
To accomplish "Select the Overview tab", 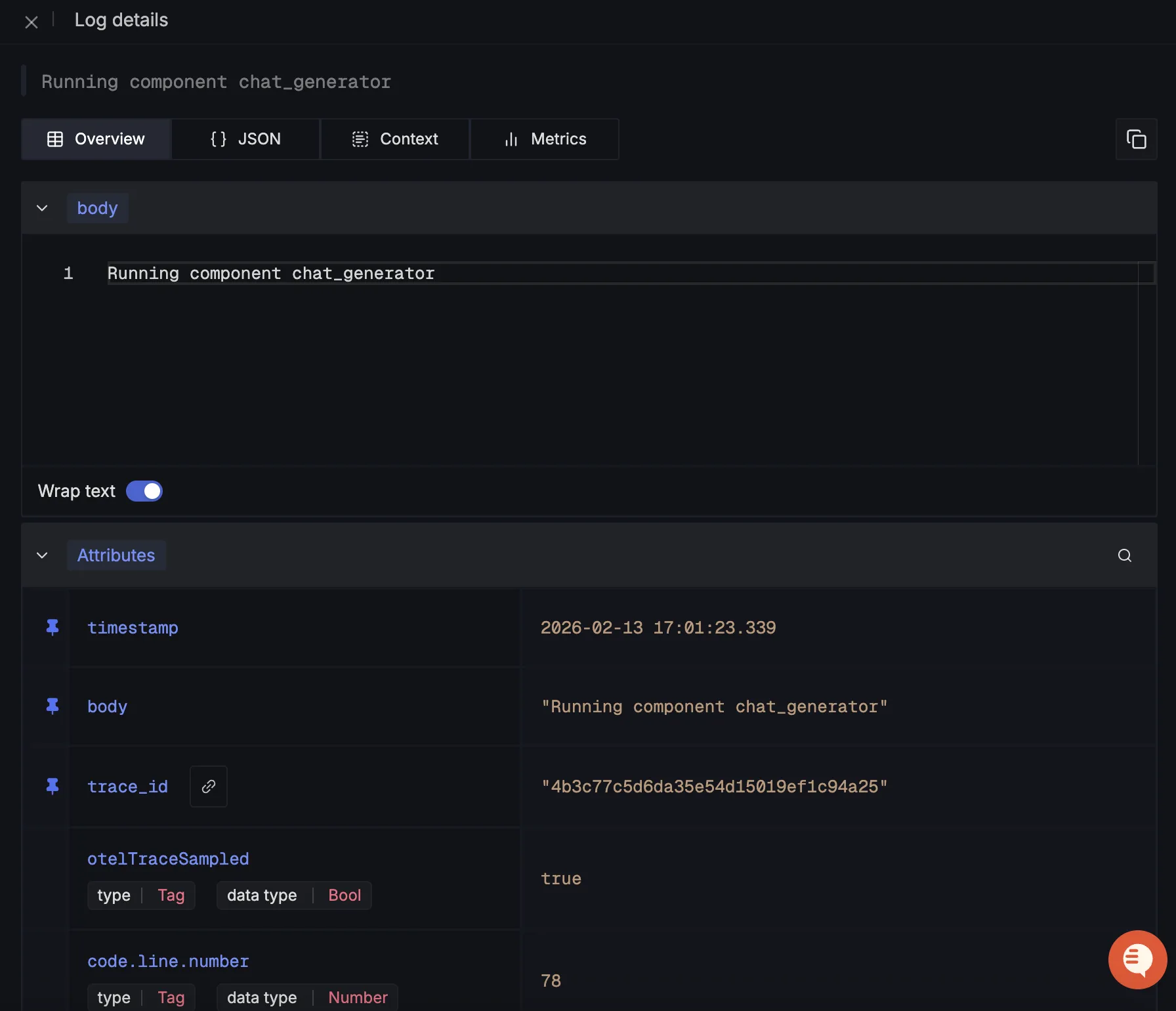I will point(96,139).
